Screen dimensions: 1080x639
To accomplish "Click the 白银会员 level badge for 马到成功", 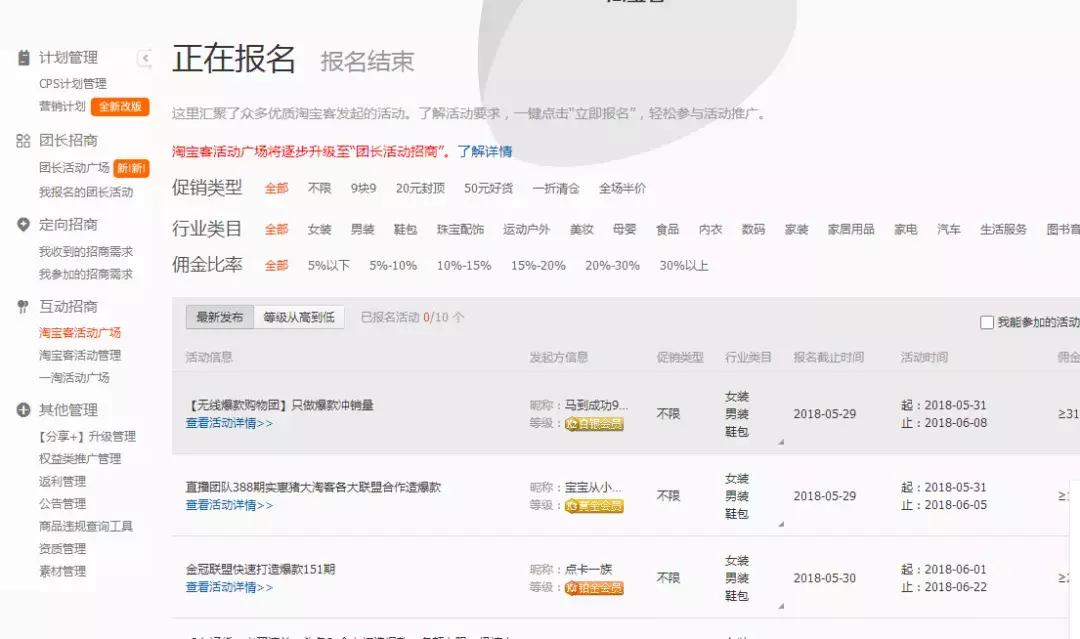I will [594, 424].
